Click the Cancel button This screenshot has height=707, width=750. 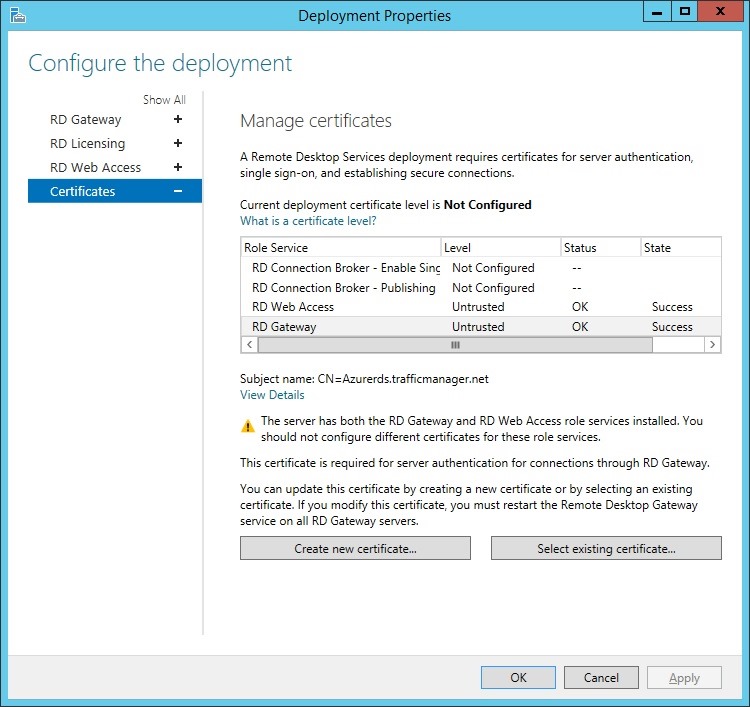point(601,677)
